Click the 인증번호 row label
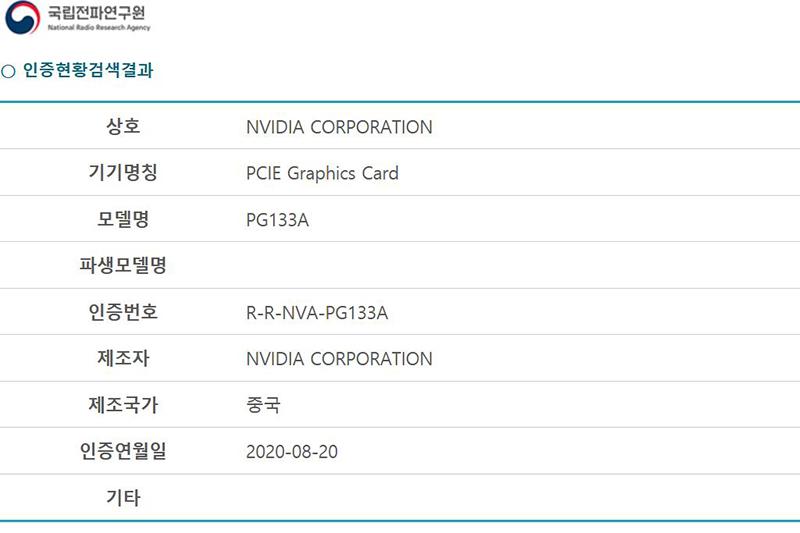The width and height of the screenshot is (800, 533). point(123,312)
